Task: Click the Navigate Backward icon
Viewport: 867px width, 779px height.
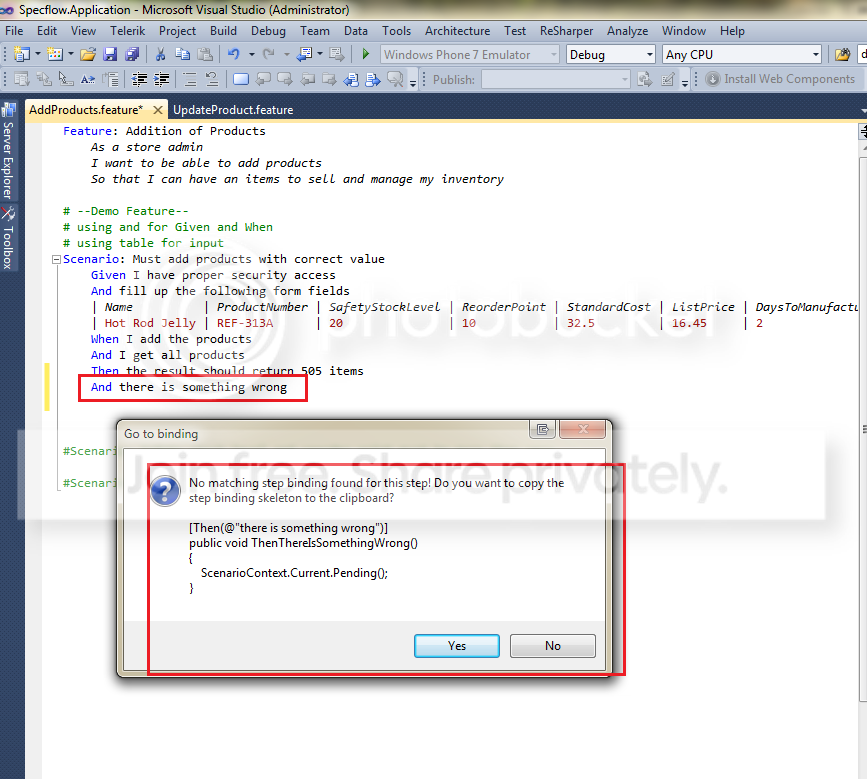Action: (x=305, y=54)
